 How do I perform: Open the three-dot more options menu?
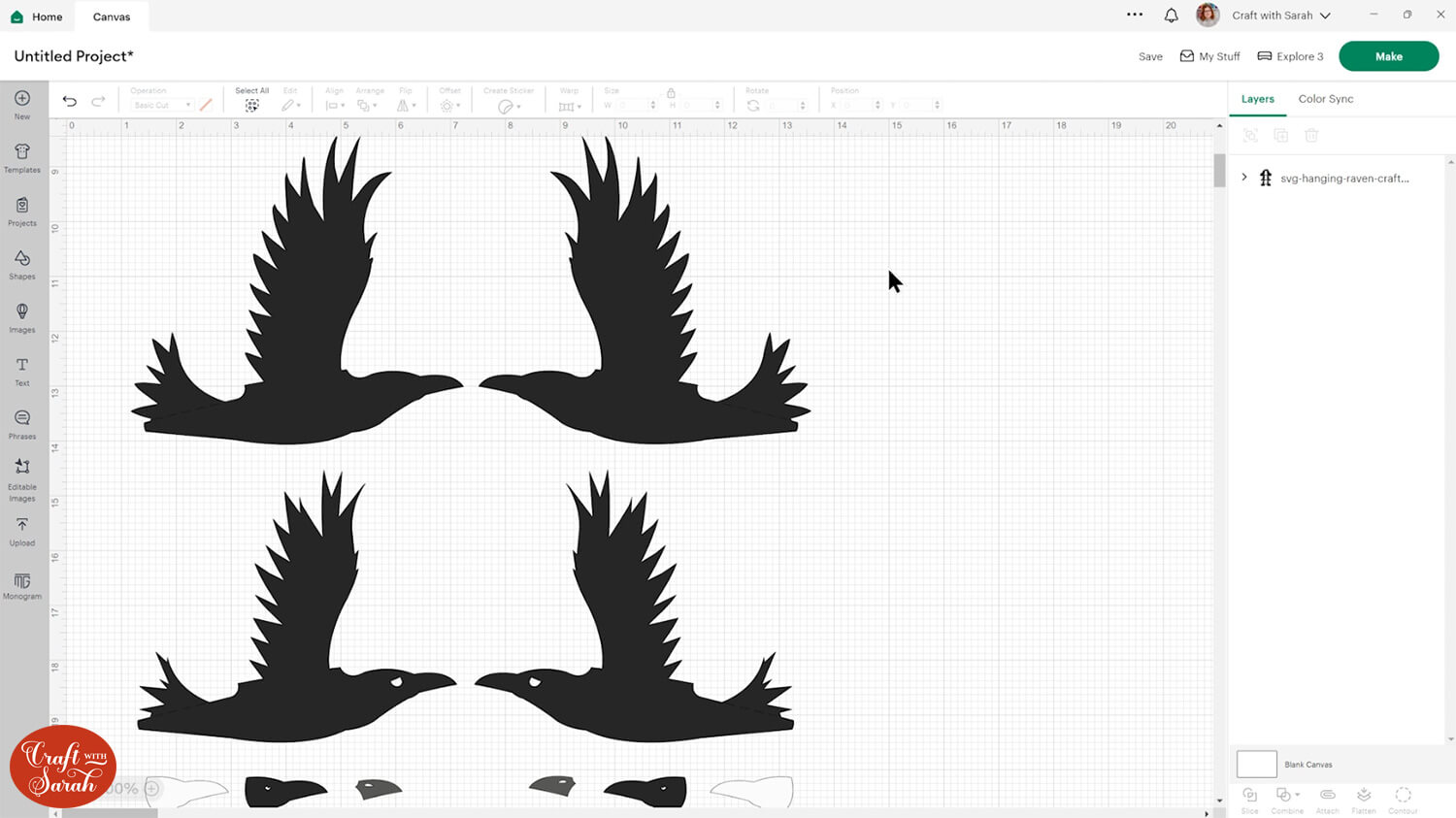tap(1135, 15)
